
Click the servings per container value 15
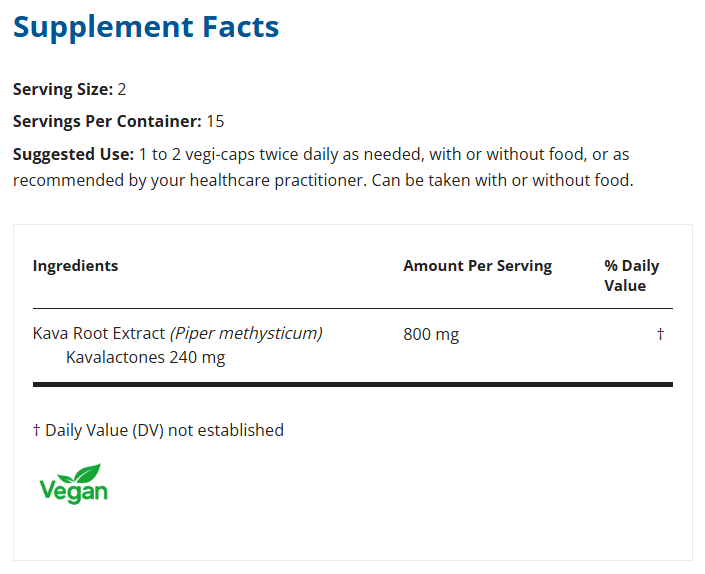[x=215, y=121]
